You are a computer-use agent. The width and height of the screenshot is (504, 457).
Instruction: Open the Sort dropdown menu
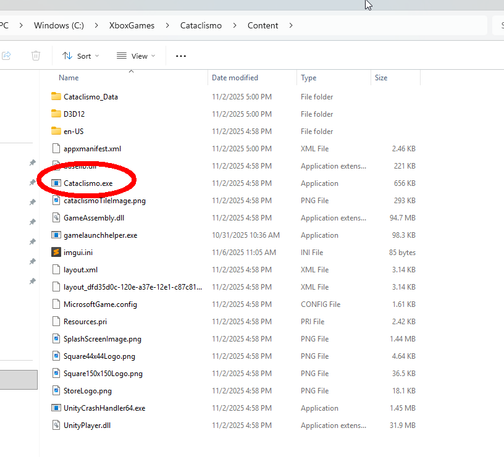(x=81, y=56)
